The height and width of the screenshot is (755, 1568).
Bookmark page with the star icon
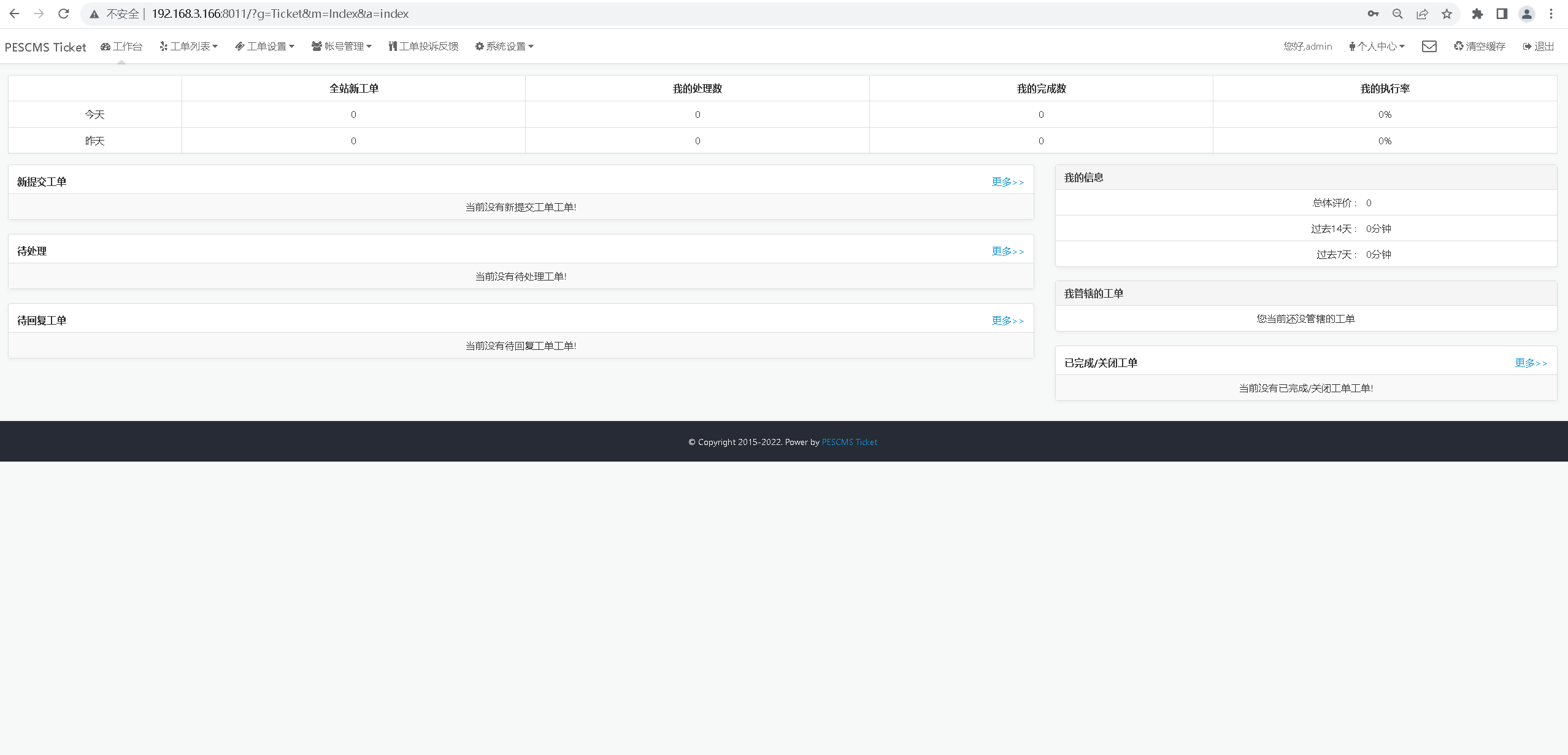click(1447, 14)
